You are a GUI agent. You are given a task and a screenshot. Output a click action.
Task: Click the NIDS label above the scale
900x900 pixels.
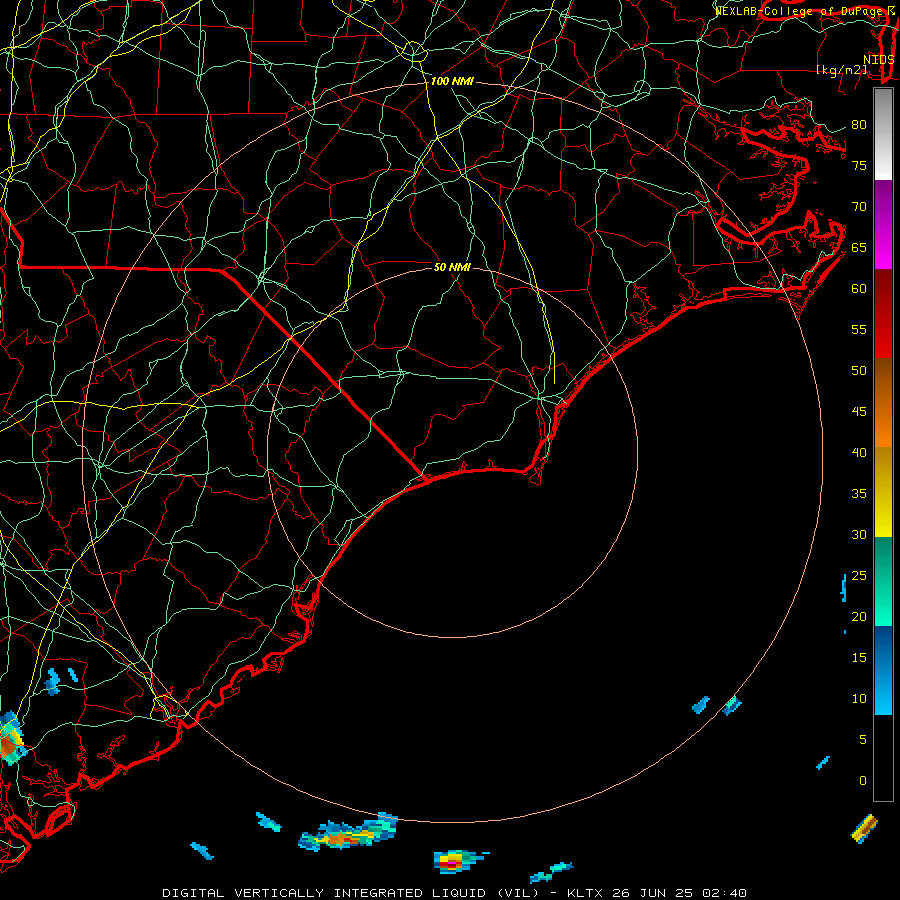coord(878,59)
